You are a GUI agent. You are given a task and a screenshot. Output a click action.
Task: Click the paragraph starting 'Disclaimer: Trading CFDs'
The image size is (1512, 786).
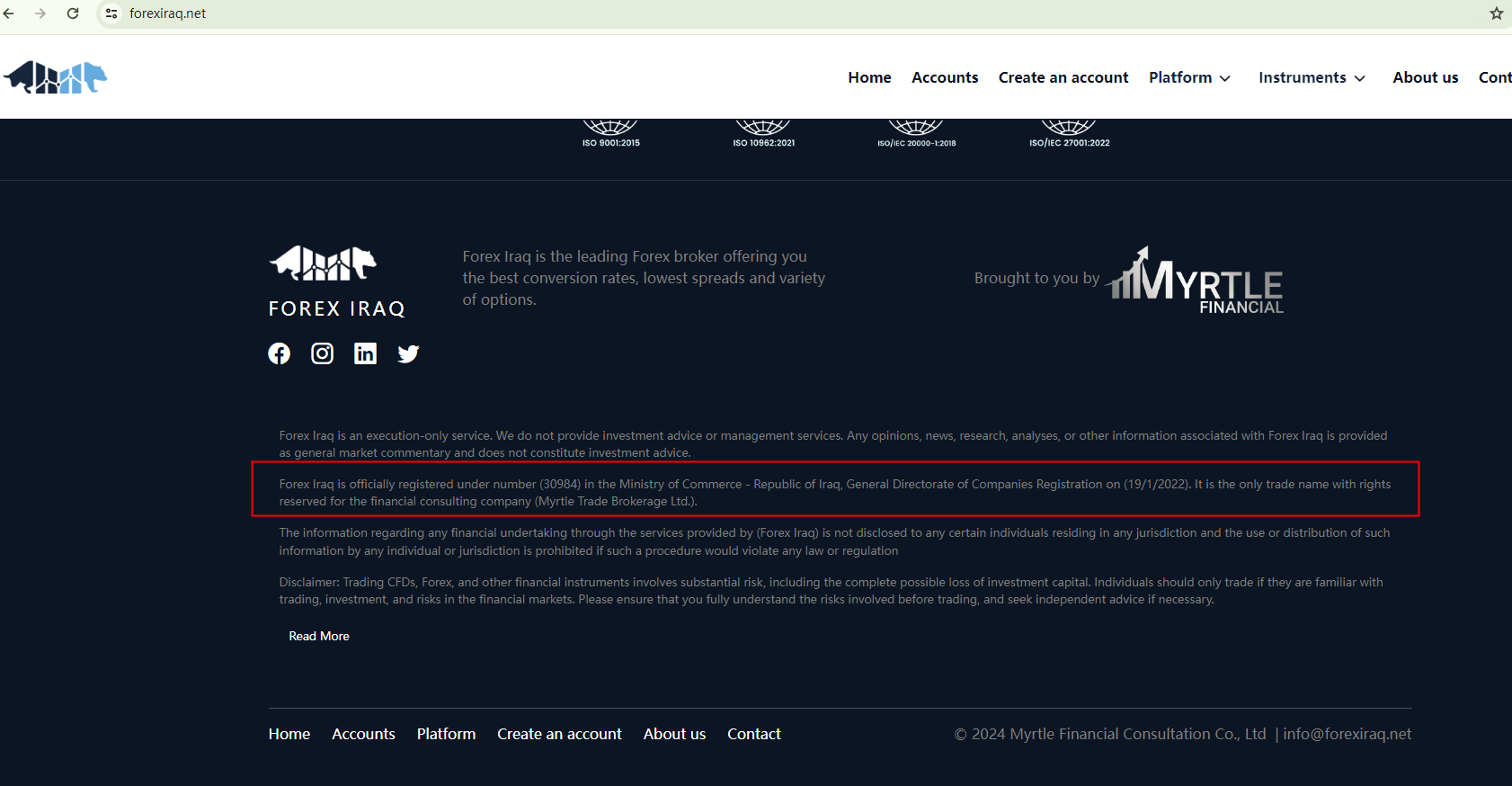click(x=832, y=591)
